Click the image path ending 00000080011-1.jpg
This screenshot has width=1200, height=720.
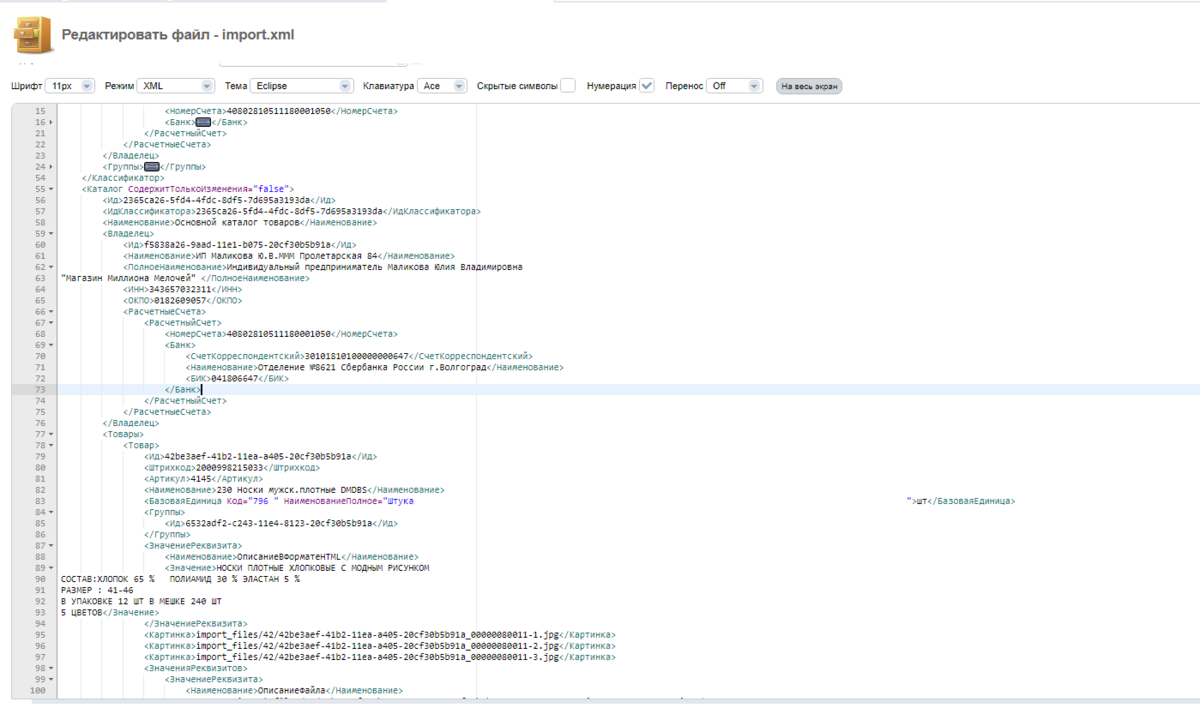(378, 634)
